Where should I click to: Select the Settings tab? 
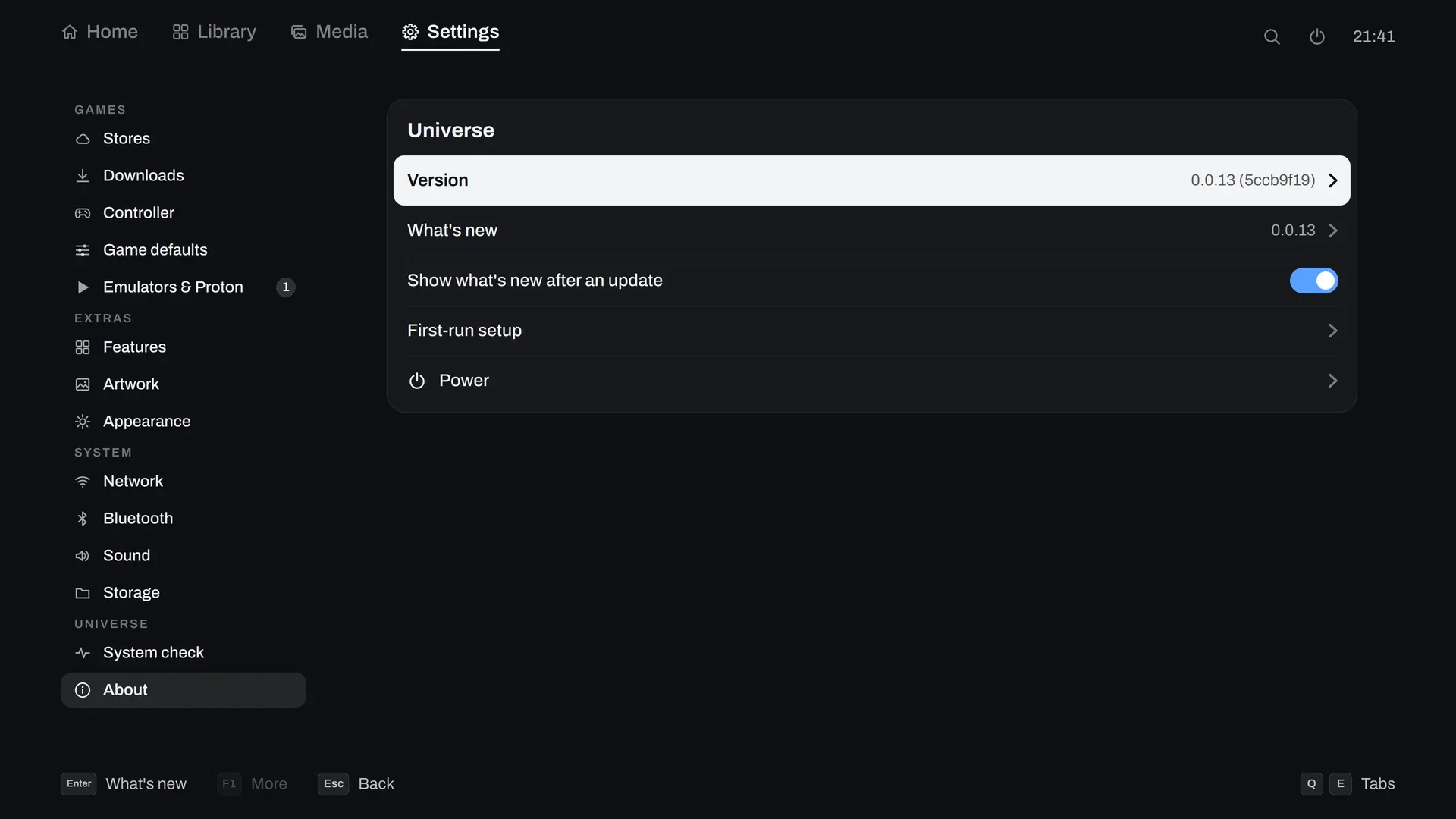click(x=450, y=32)
